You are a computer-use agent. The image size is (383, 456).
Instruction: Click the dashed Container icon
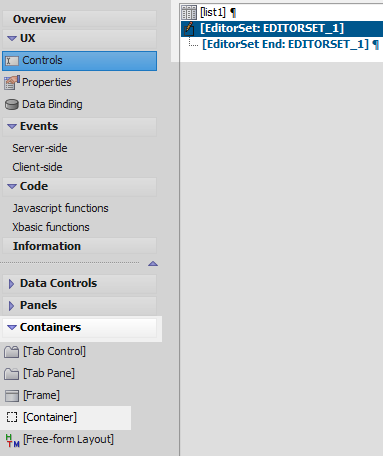point(12,417)
